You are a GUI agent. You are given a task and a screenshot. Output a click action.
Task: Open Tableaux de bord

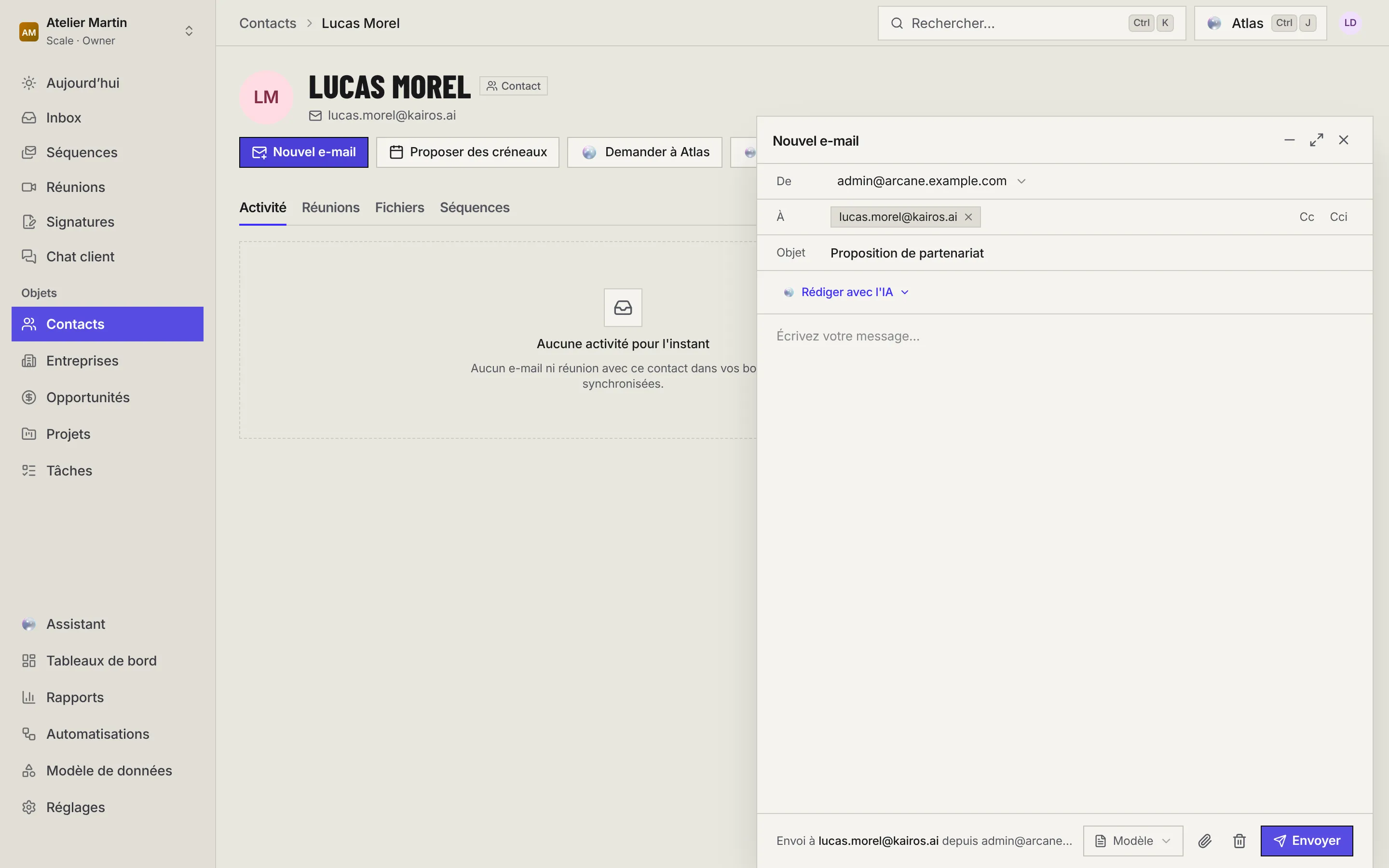[108, 661]
